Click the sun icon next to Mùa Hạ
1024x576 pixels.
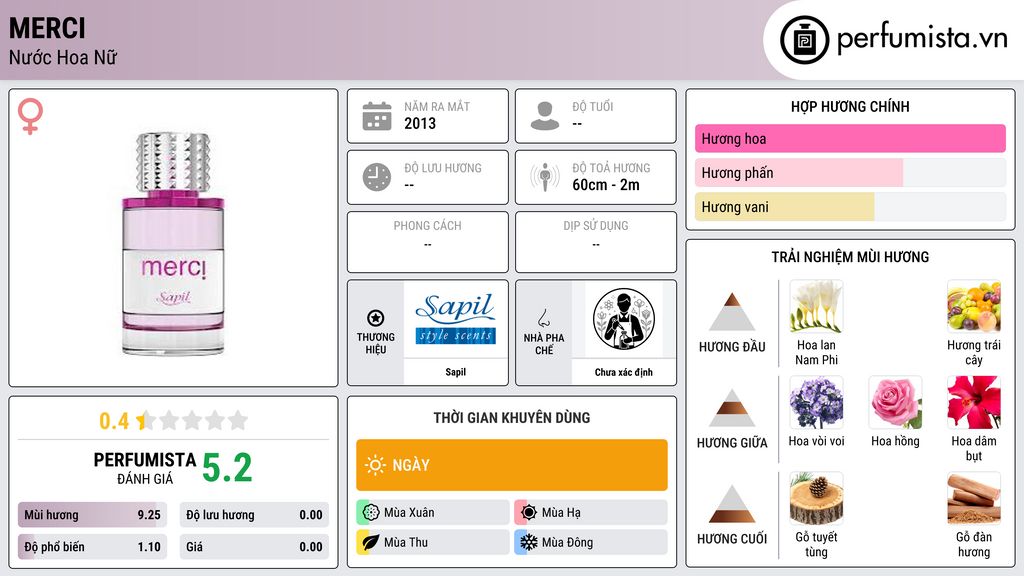pos(529,513)
